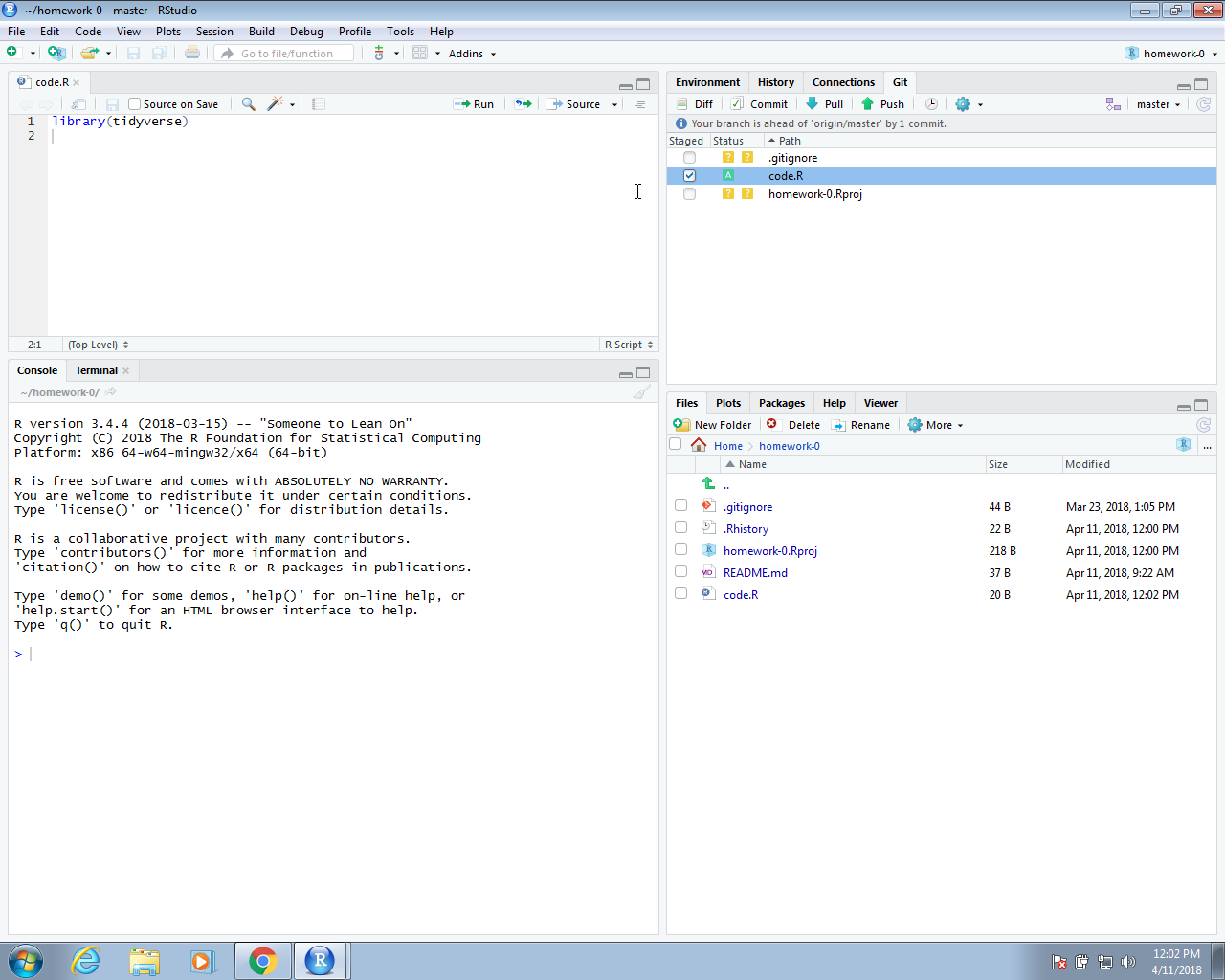This screenshot has height=980, width=1225.
Task: Expand the New File dropdown arrow
Action: [x=33, y=54]
